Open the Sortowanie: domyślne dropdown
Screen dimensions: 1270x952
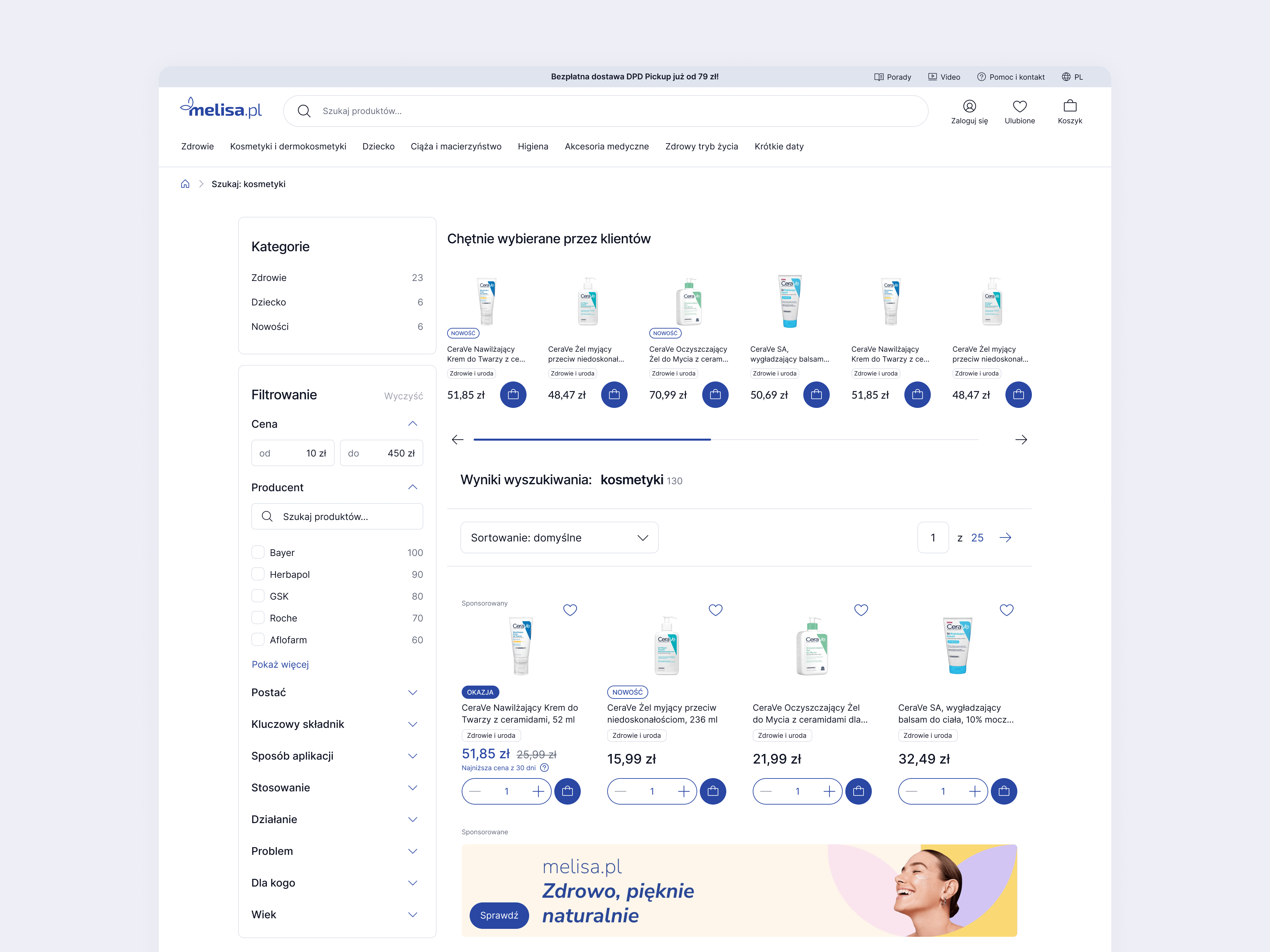[x=559, y=538]
